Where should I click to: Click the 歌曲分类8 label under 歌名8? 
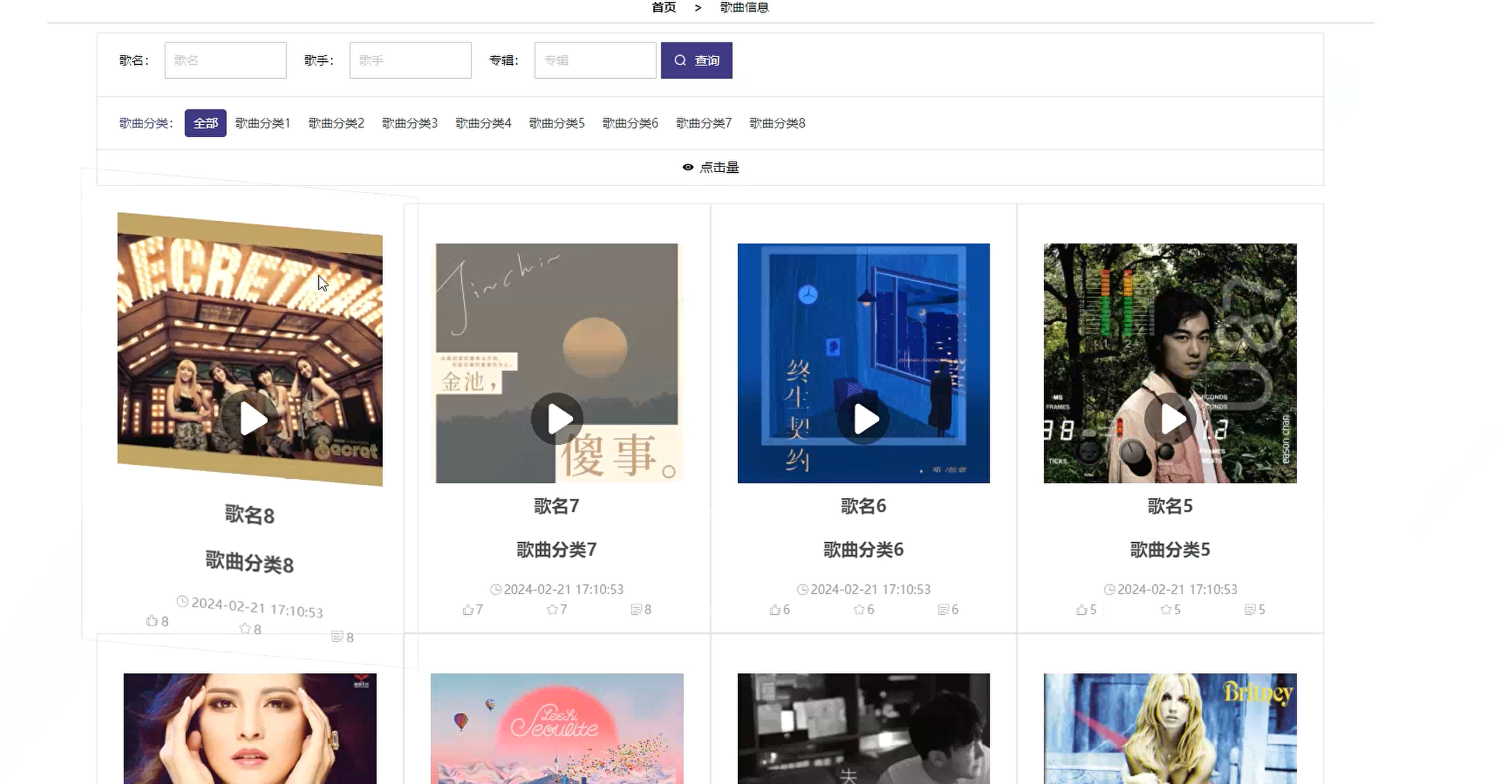tap(249, 563)
